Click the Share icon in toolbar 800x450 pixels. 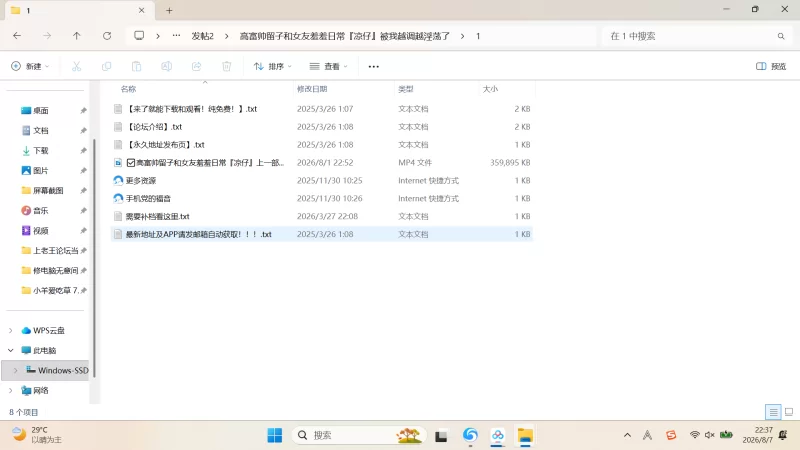tap(196, 66)
